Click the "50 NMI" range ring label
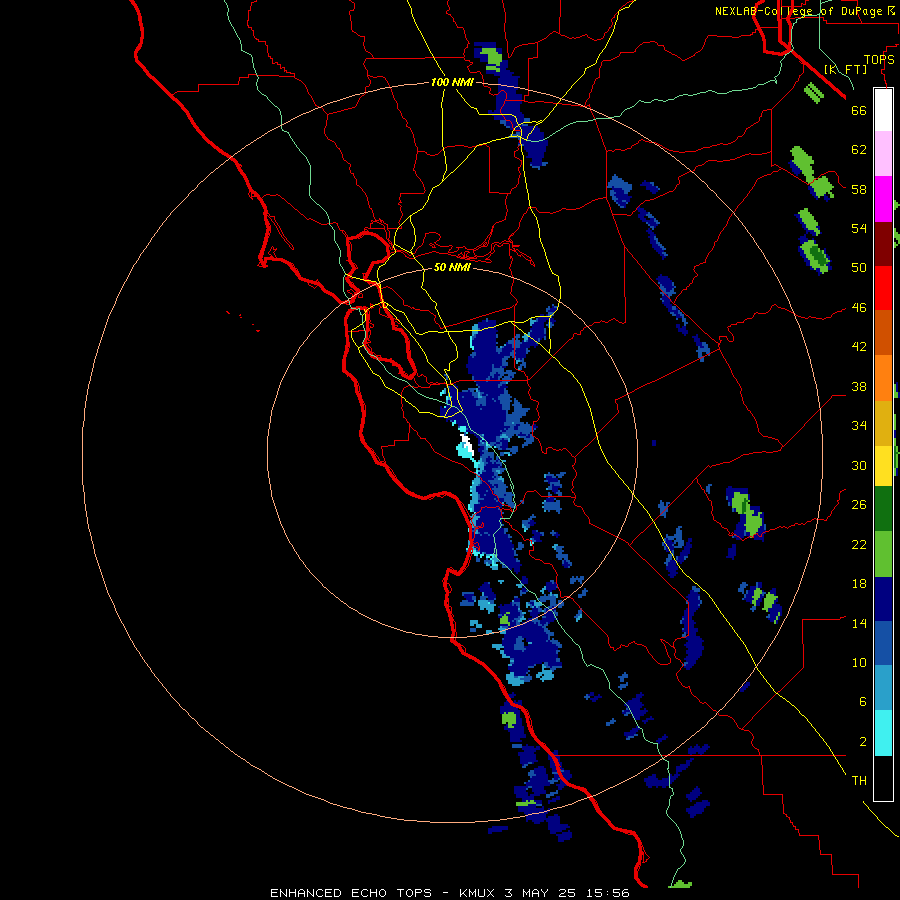The height and width of the screenshot is (900, 900). click(452, 267)
